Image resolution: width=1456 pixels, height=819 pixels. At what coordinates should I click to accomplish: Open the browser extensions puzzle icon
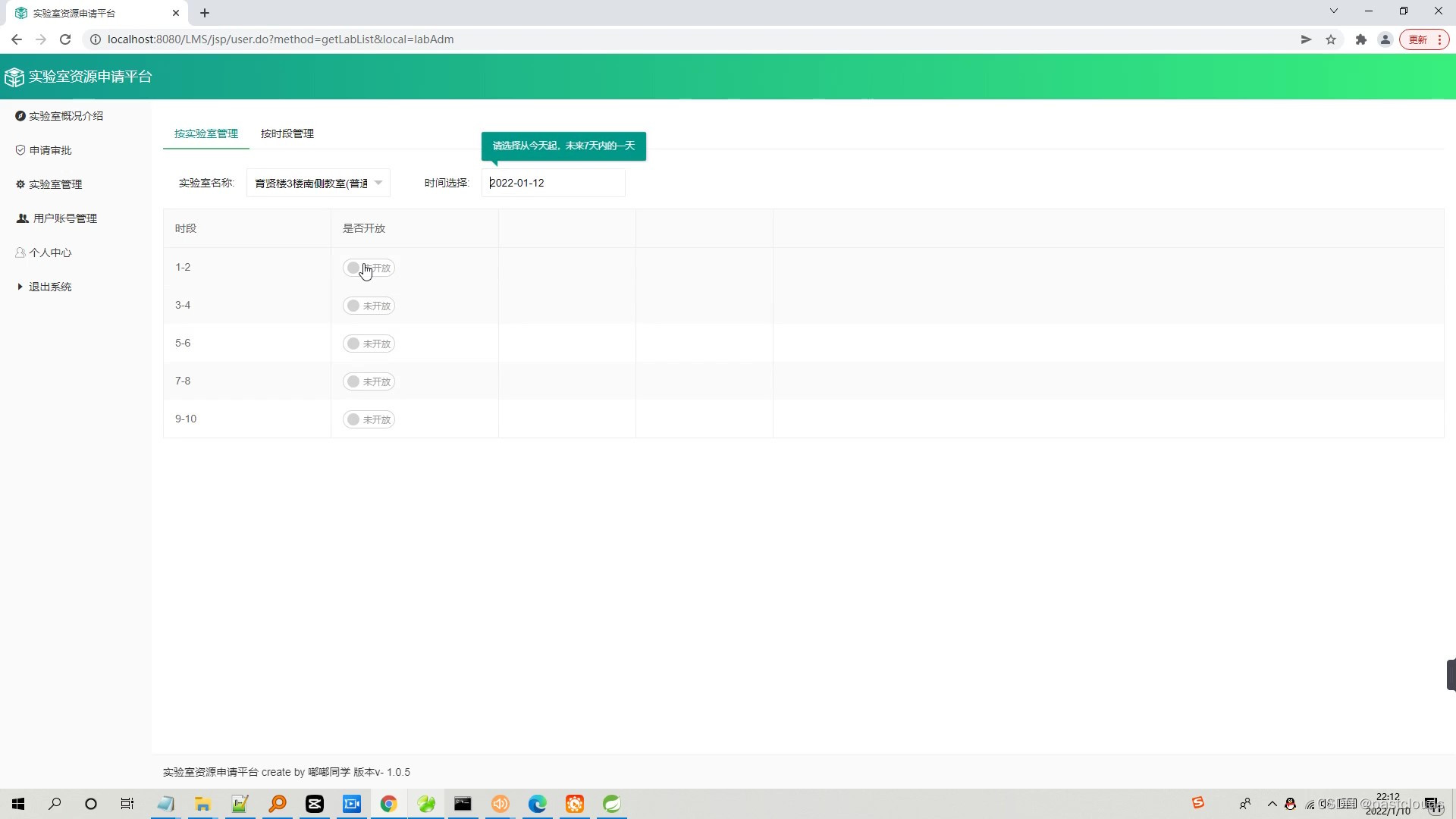click(1361, 39)
